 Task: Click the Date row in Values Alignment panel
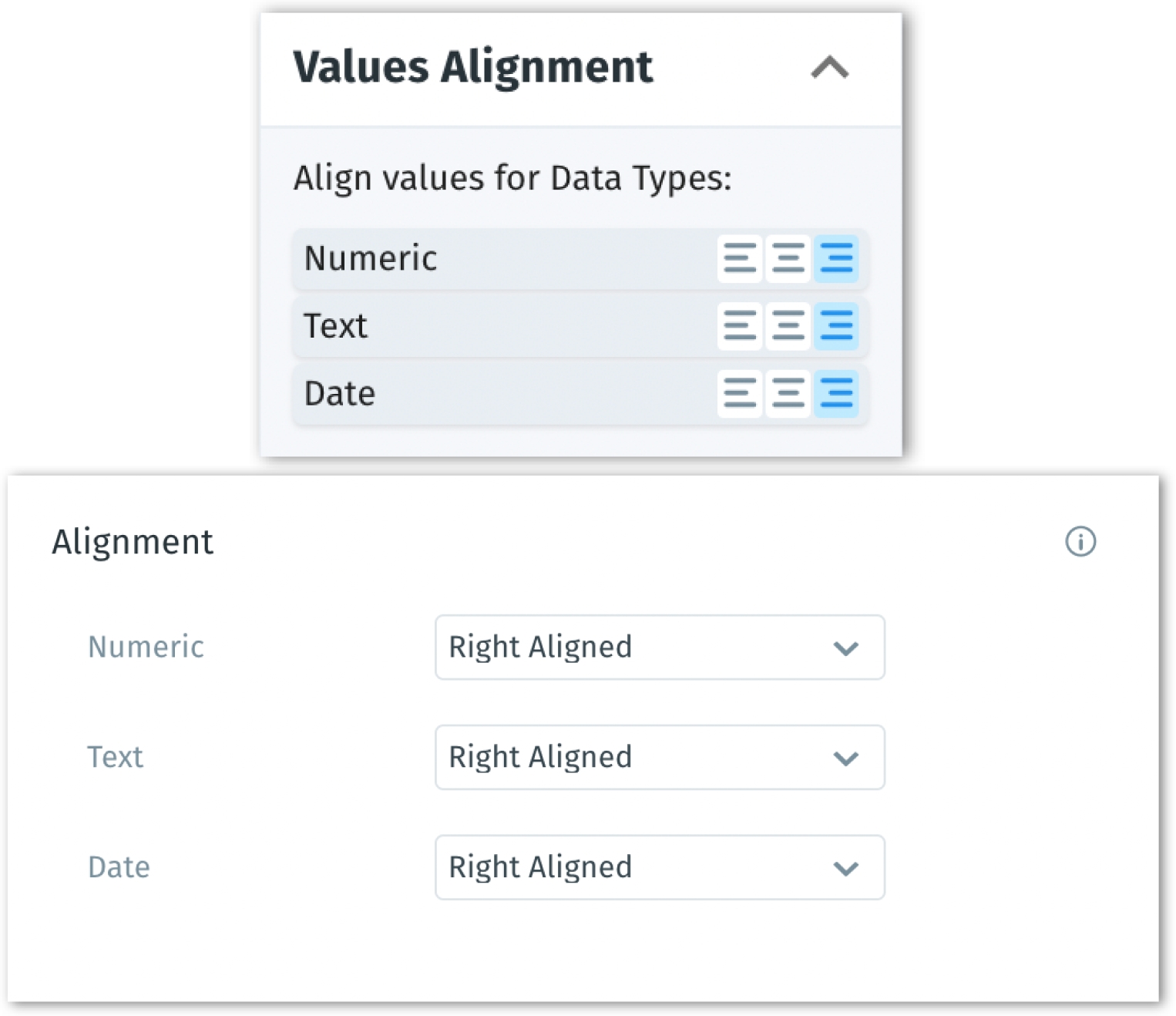pyautogui.click(x=340, y=394)
